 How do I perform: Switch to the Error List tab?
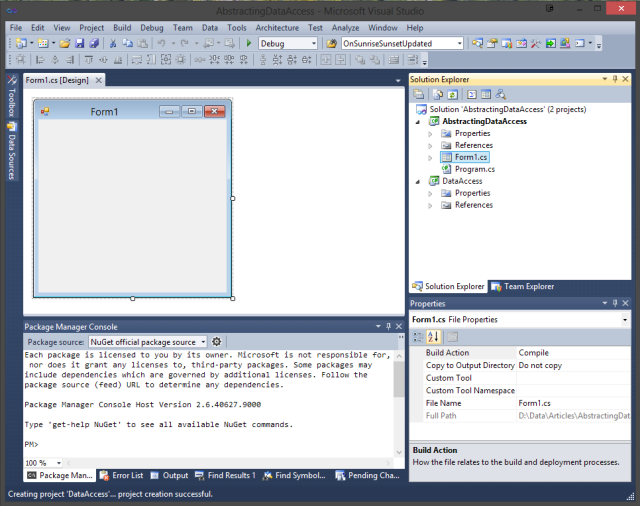[122, 475]
